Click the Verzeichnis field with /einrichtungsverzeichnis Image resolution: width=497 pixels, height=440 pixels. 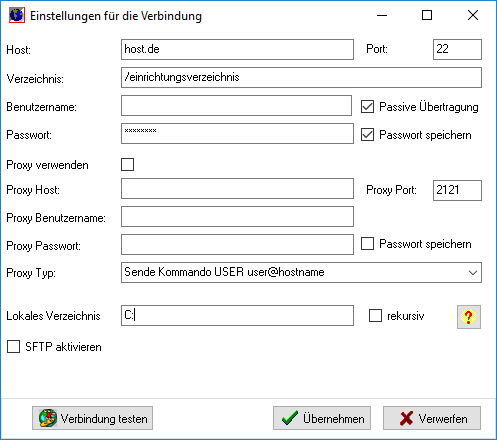click(301, 77)
